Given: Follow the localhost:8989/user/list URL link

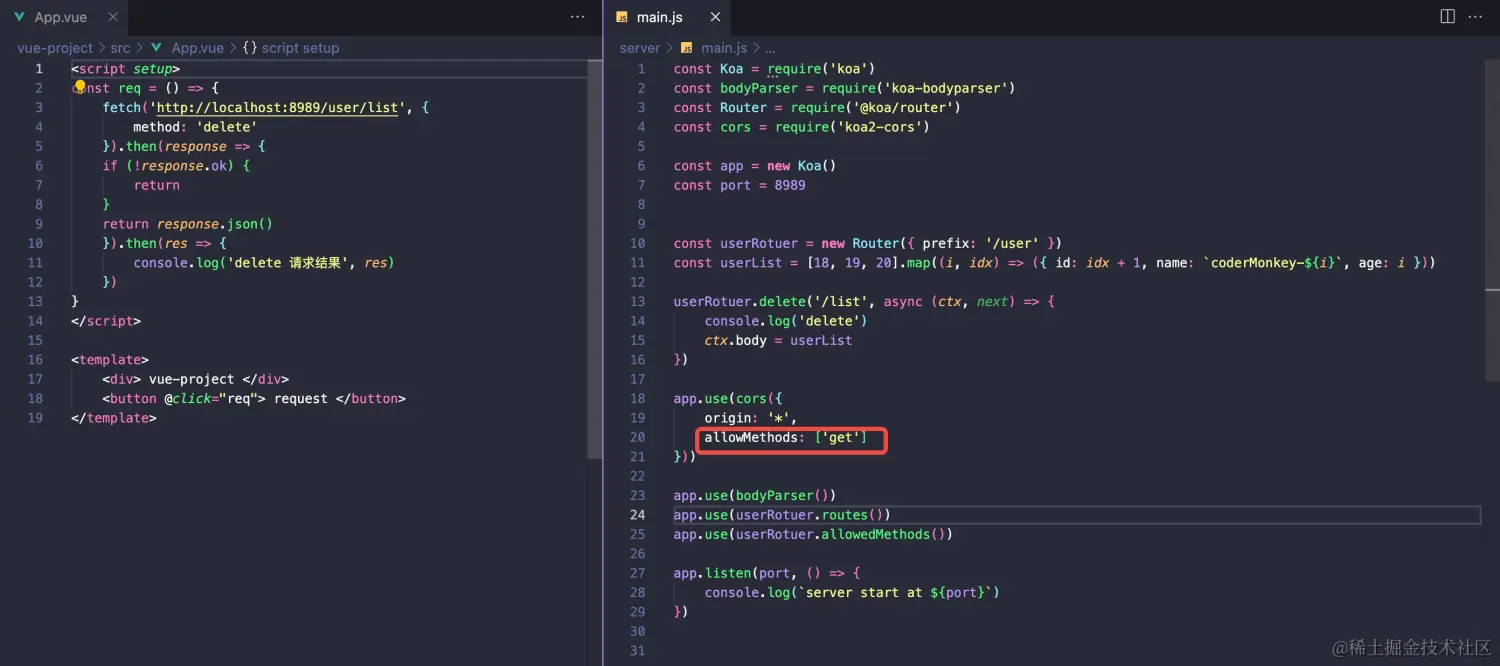Looking at the screenshot, I should click(278, 107).
